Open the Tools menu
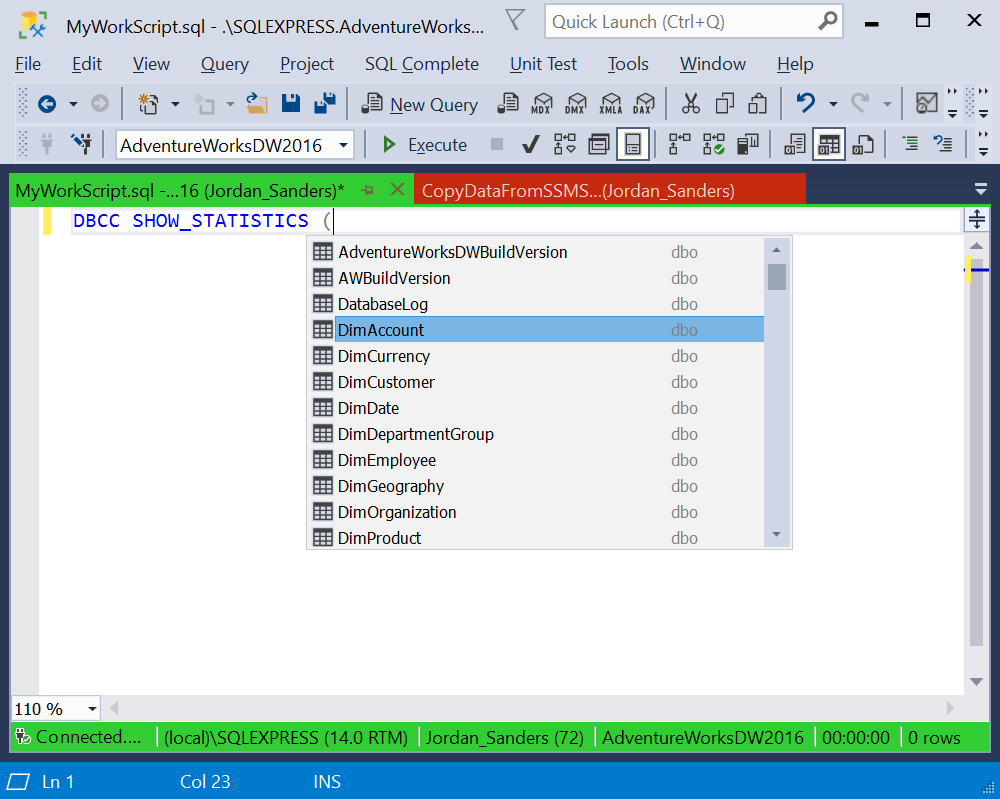Screen dimensions: 1000x799 pos(628,64)
